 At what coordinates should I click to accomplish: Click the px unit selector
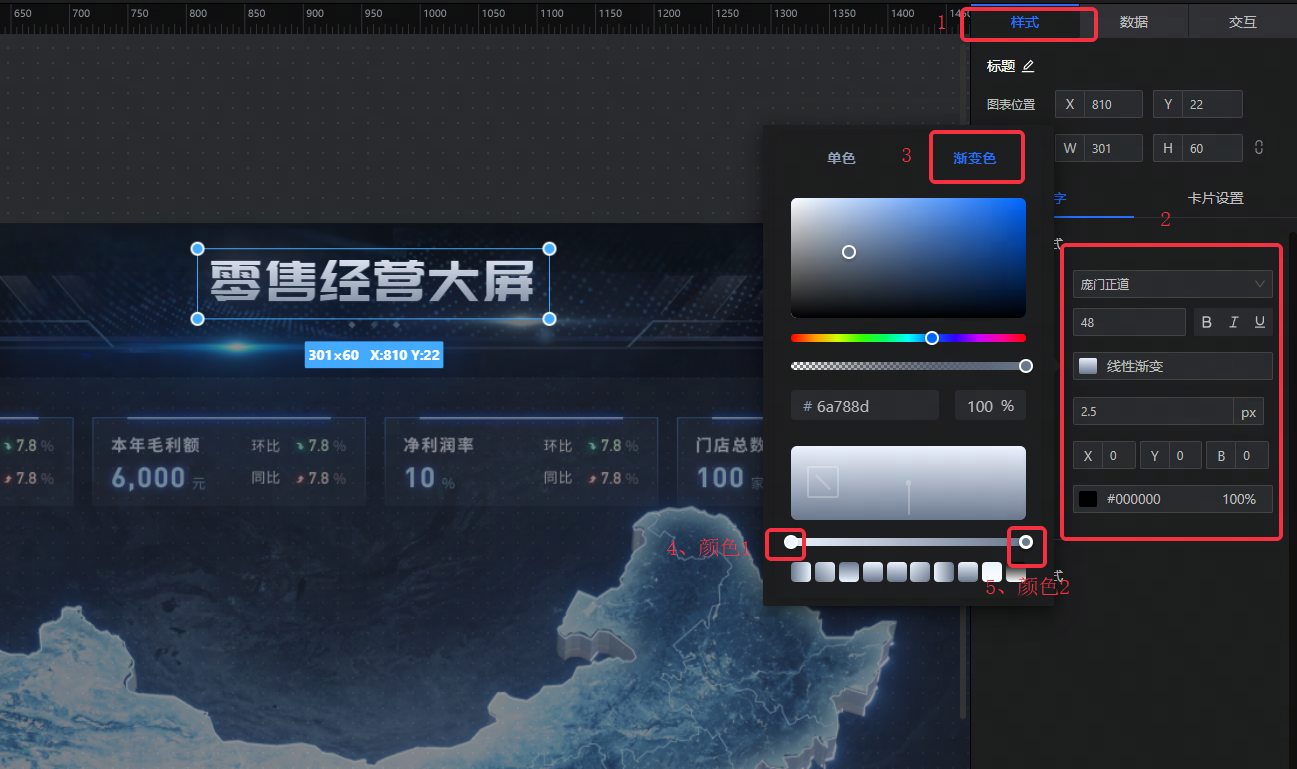(x=1248, y=412)
